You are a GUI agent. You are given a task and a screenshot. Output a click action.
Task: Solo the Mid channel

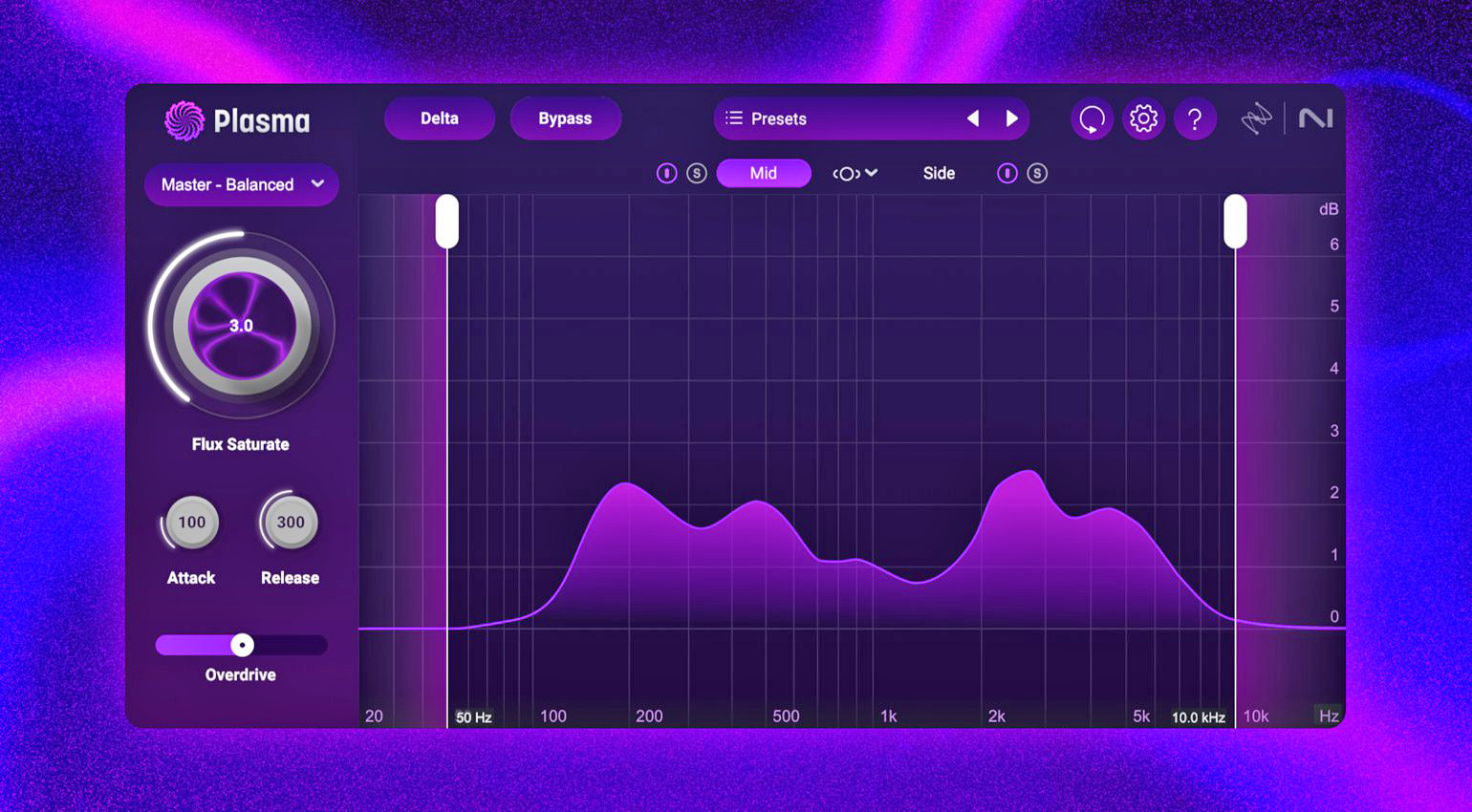[697, 173]
